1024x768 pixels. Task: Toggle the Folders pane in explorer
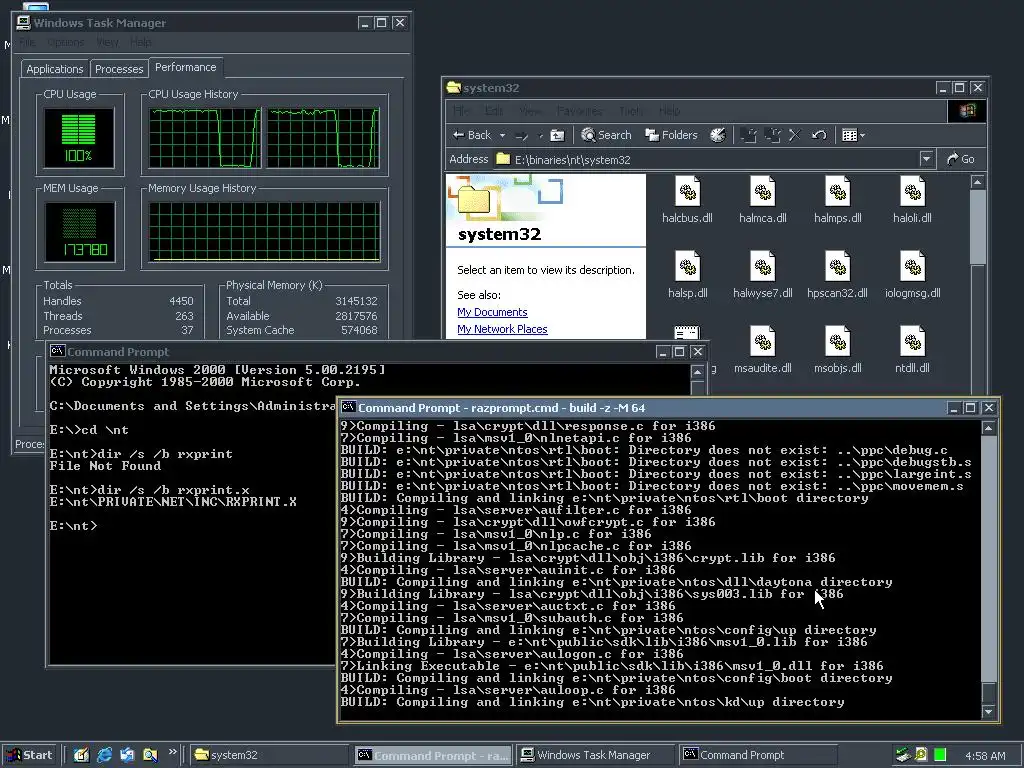pos(671,135)
